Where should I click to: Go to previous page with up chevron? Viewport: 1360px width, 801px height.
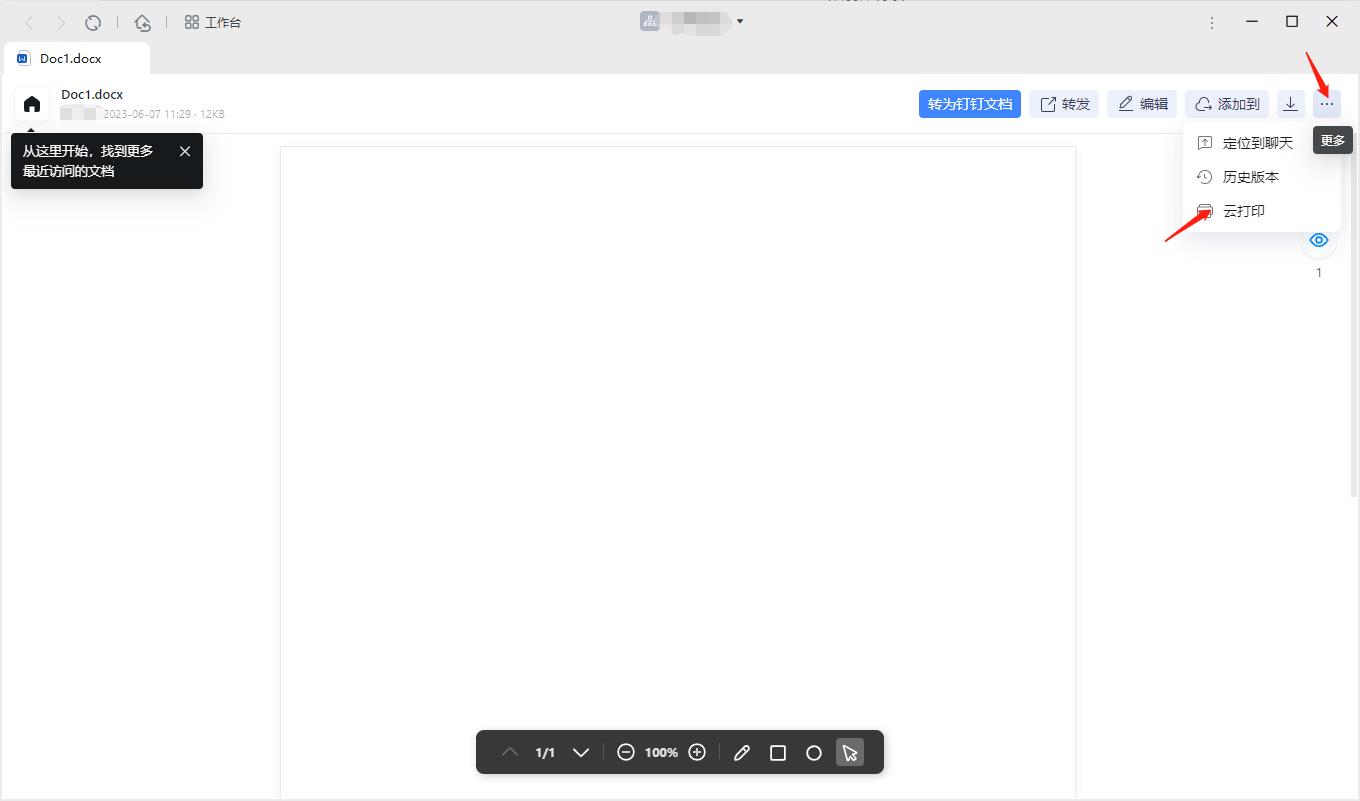tap(510, 752)
